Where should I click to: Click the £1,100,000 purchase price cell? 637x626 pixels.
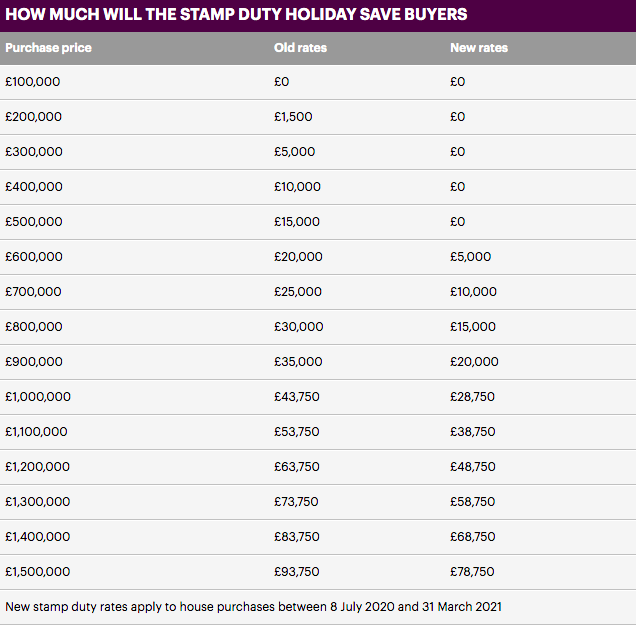(36, 431)
